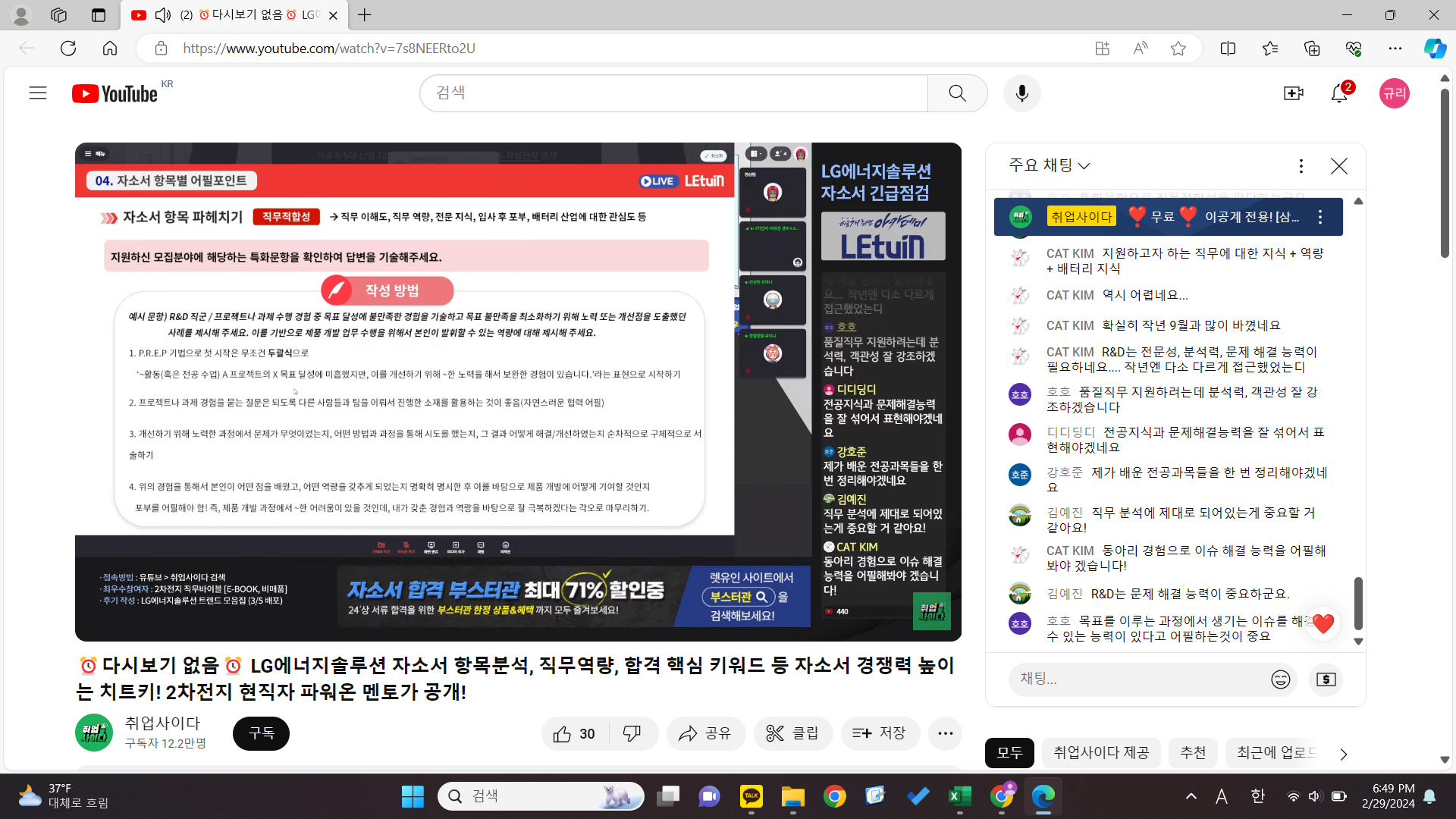Show hidden system tray icons
The image size is (1456, 819).
[x=1191, y=796]
